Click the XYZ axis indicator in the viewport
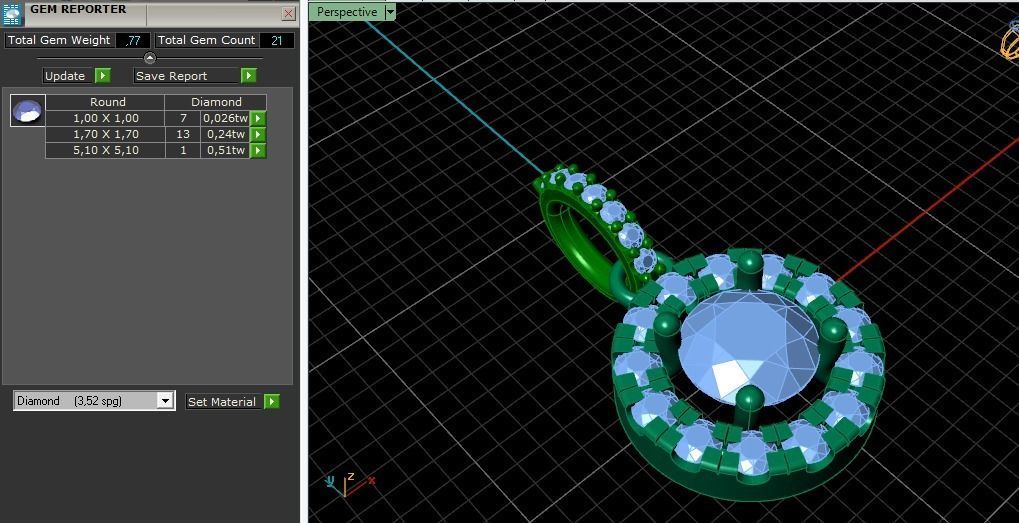Screen dimensions: 1019x523 click(x=350, y=483)
